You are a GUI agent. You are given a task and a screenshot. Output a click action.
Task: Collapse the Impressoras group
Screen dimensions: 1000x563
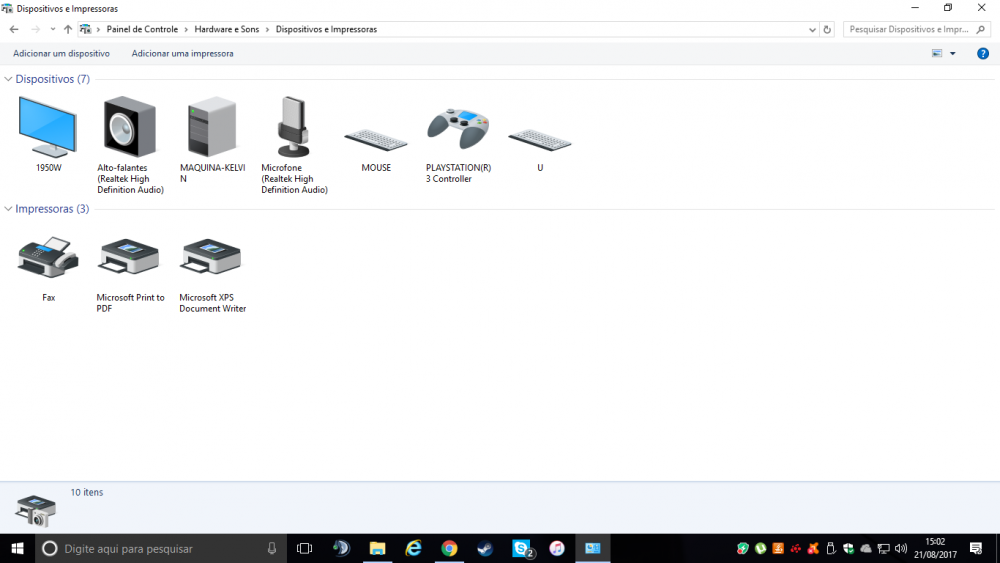tap(9, 209)
